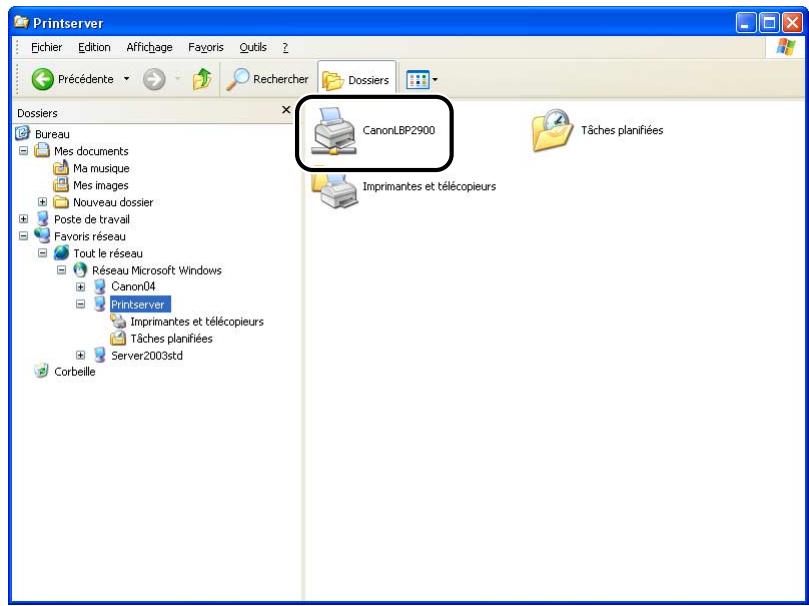Screen dimensions: 809x606
Task: Expand the Poste de travail node
Action: [x=23, y=219]
